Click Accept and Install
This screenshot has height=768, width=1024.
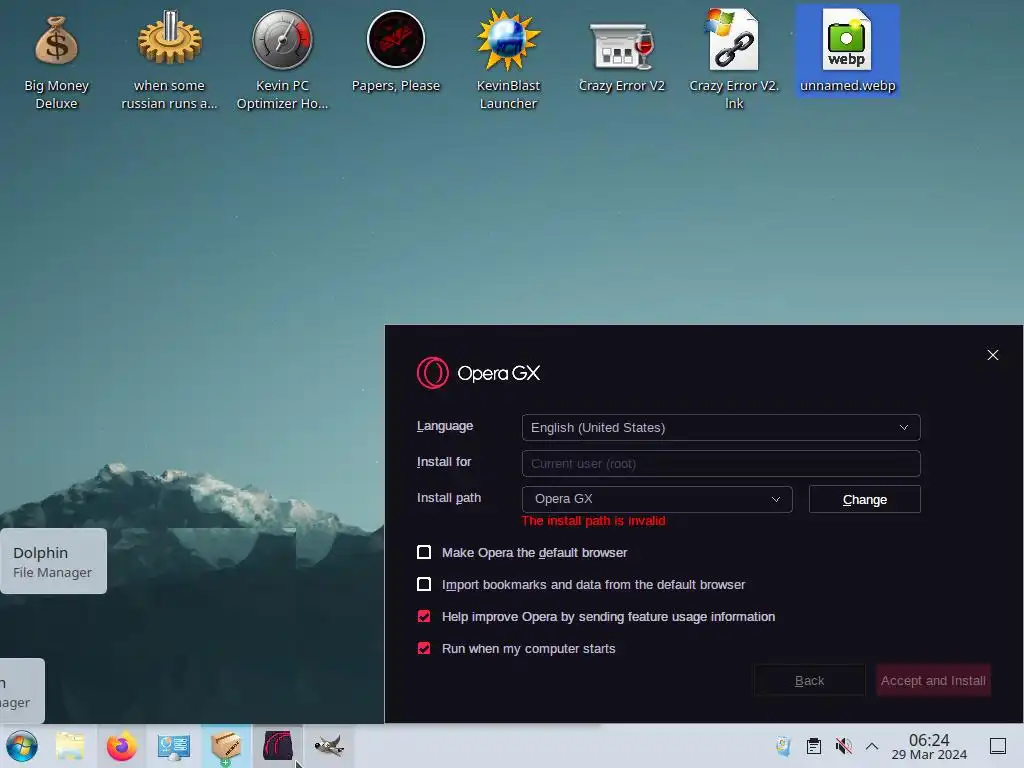(933, 680)
